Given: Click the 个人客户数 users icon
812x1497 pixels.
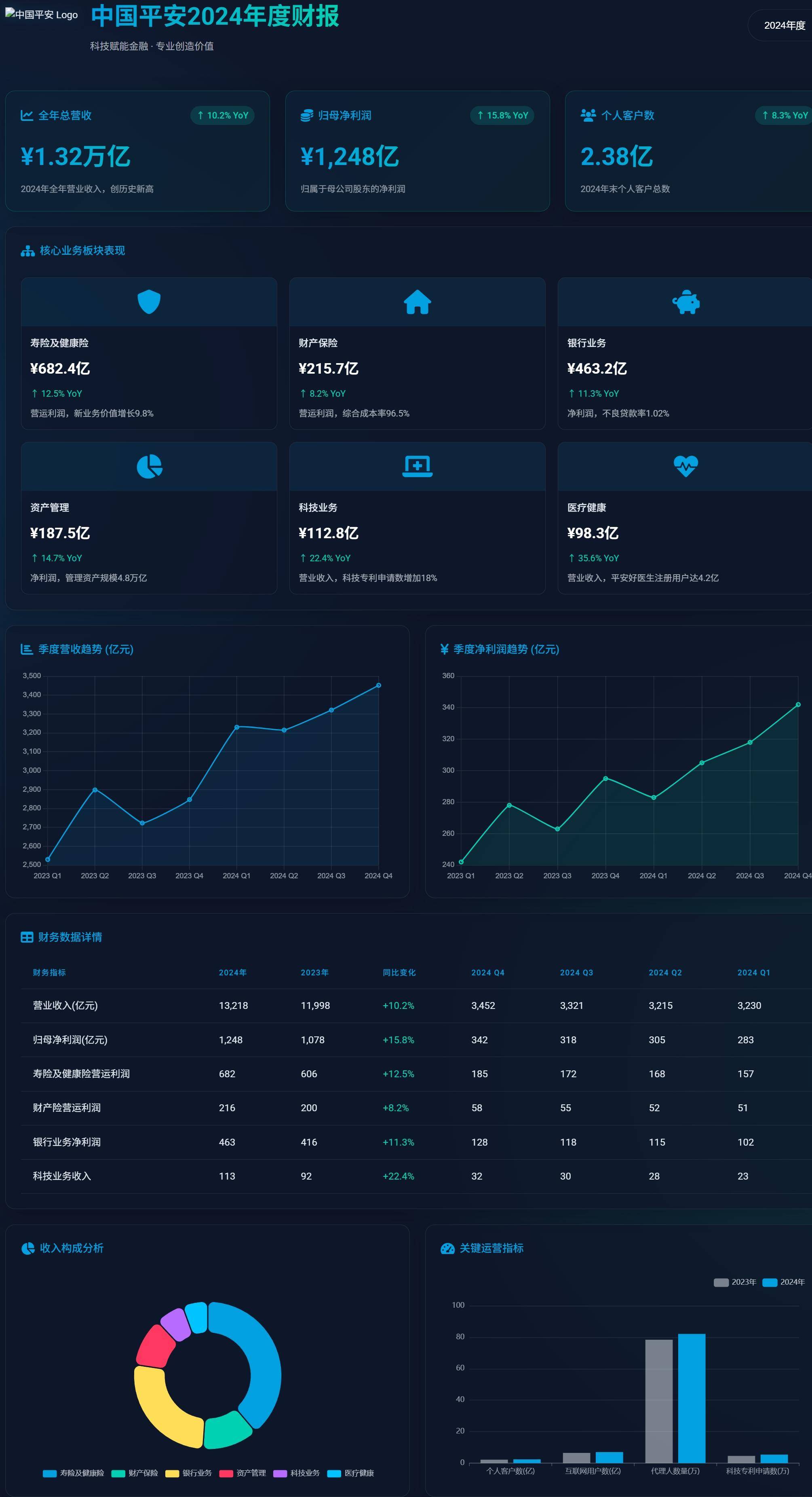Looking at the screenshot, I should pyautogui.click(x=588, y=115).
